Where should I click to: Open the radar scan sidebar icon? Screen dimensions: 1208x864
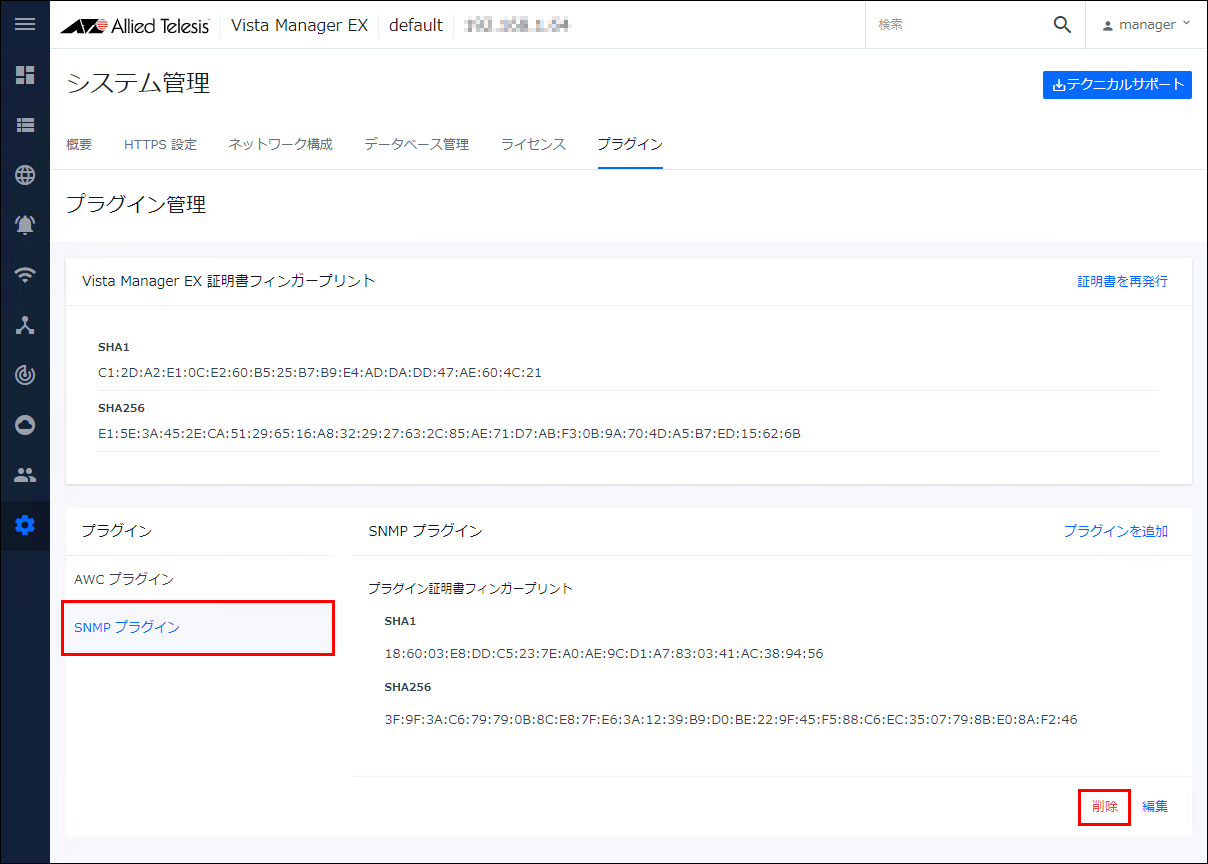25,375
